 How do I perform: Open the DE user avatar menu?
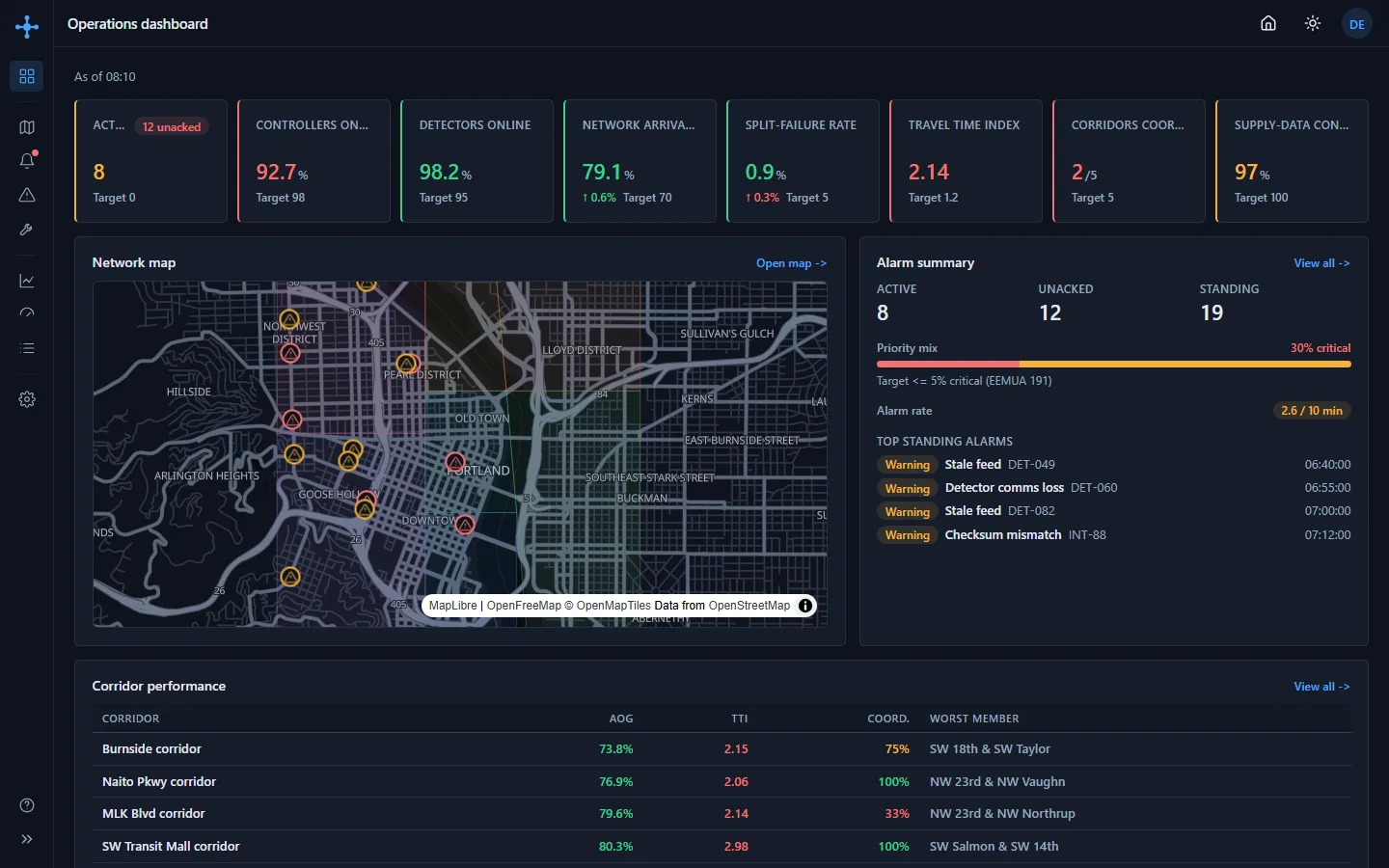1357,24
